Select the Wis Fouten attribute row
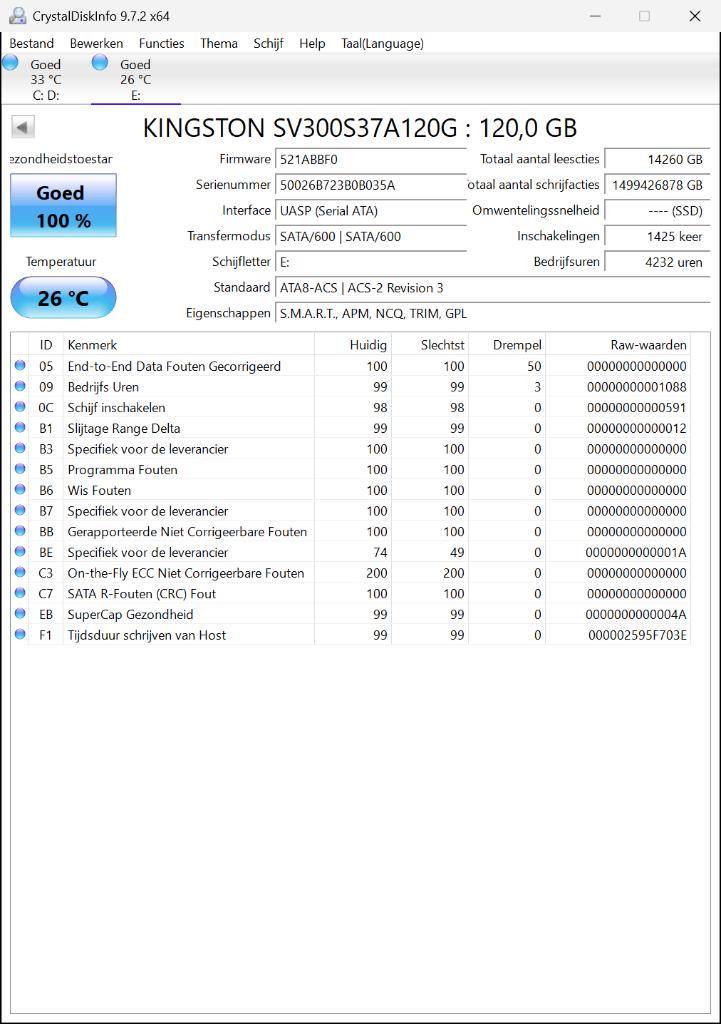Screen dimensions: 721x1024 351,490
